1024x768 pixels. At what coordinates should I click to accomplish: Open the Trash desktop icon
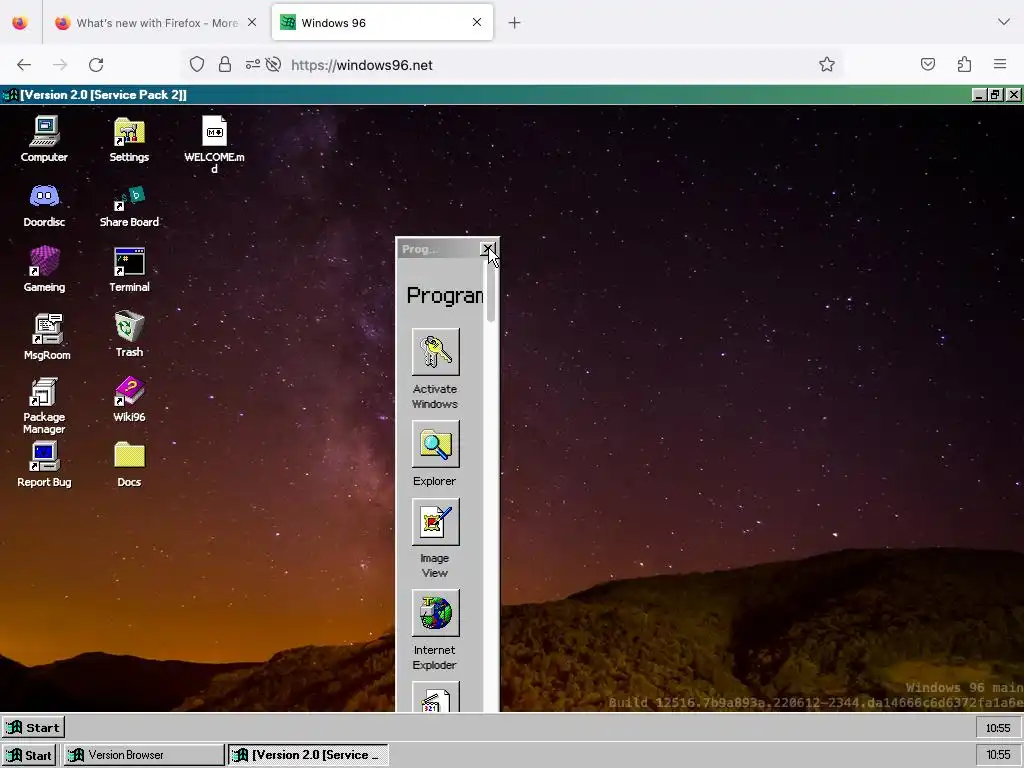129,334
